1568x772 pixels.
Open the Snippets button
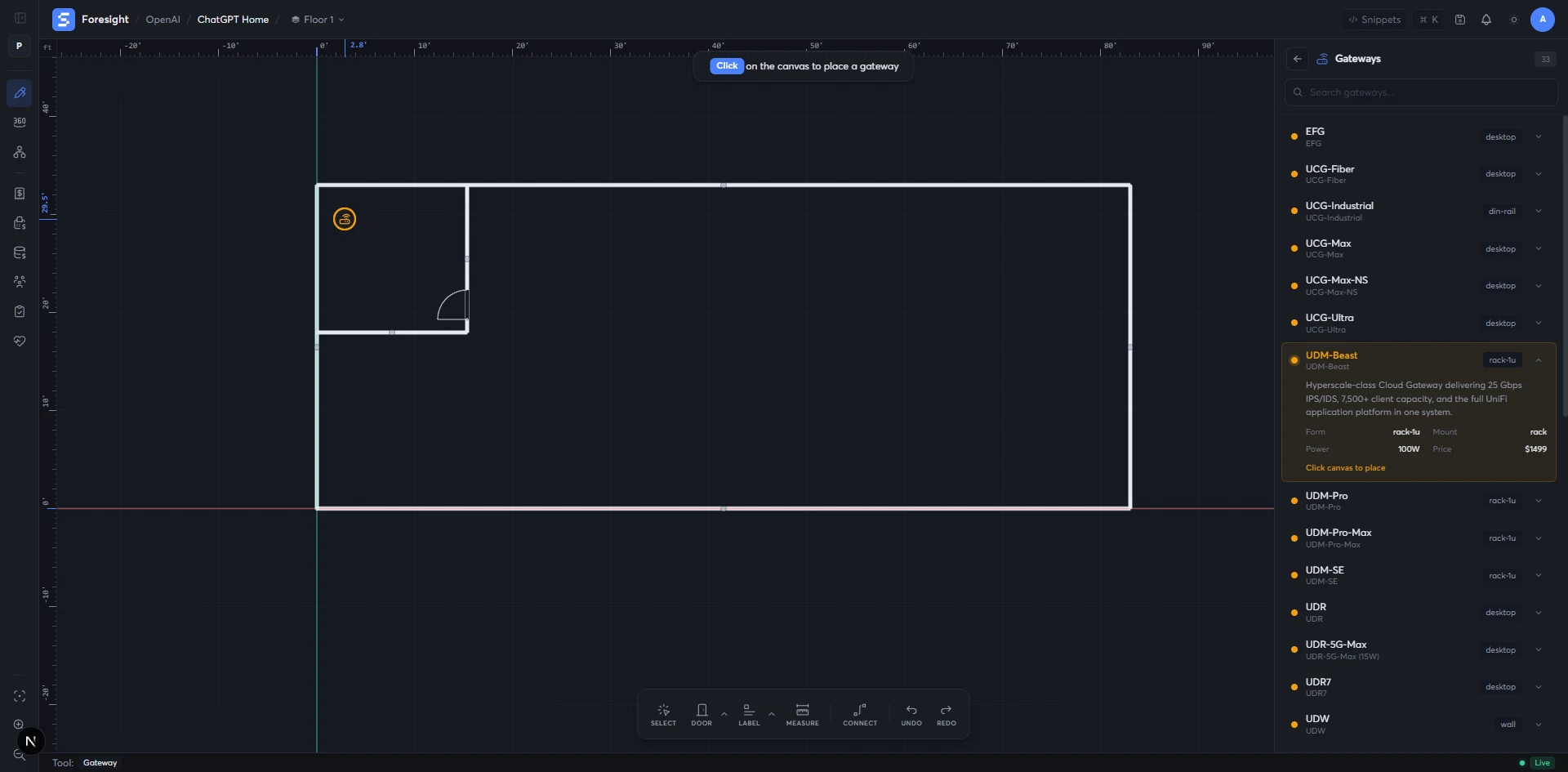click(1374, 20)
